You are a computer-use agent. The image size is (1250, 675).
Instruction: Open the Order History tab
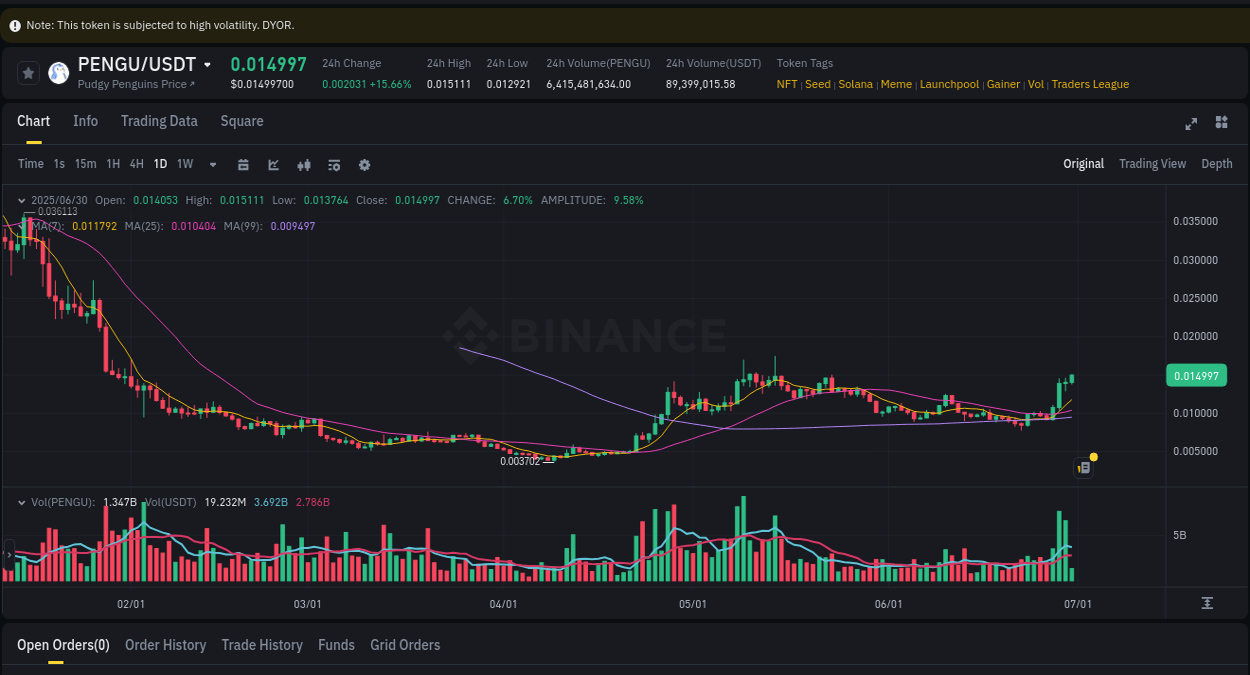point(165,645)
